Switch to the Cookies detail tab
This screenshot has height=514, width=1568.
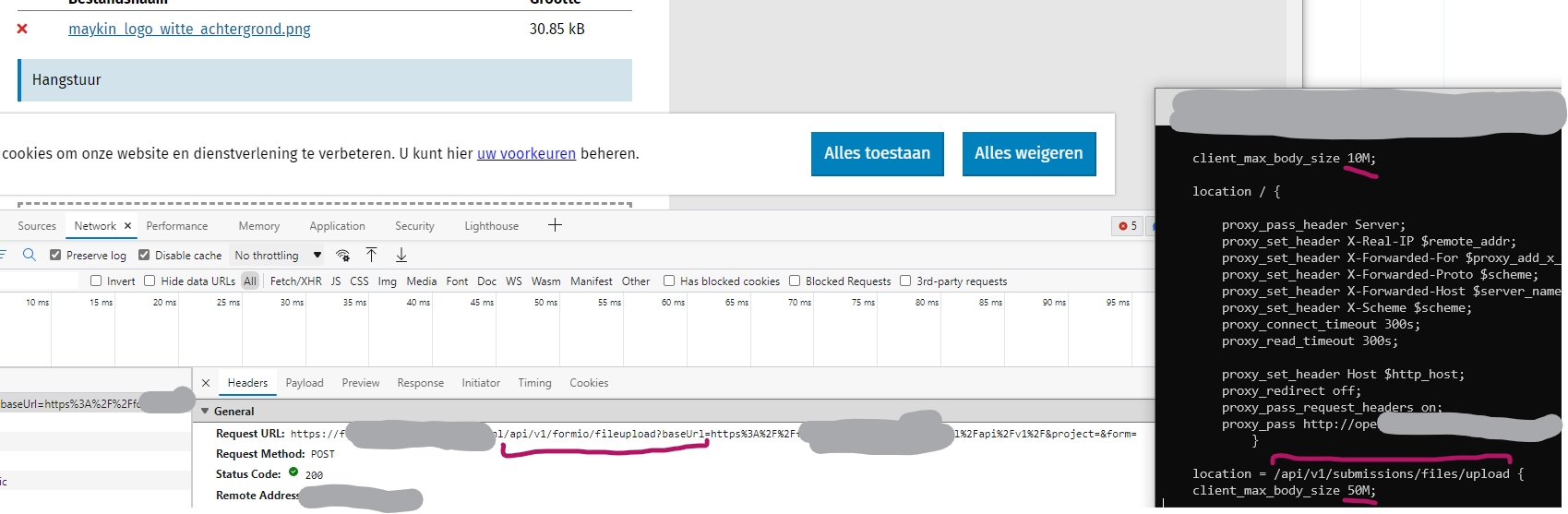[x=589, y=383]
